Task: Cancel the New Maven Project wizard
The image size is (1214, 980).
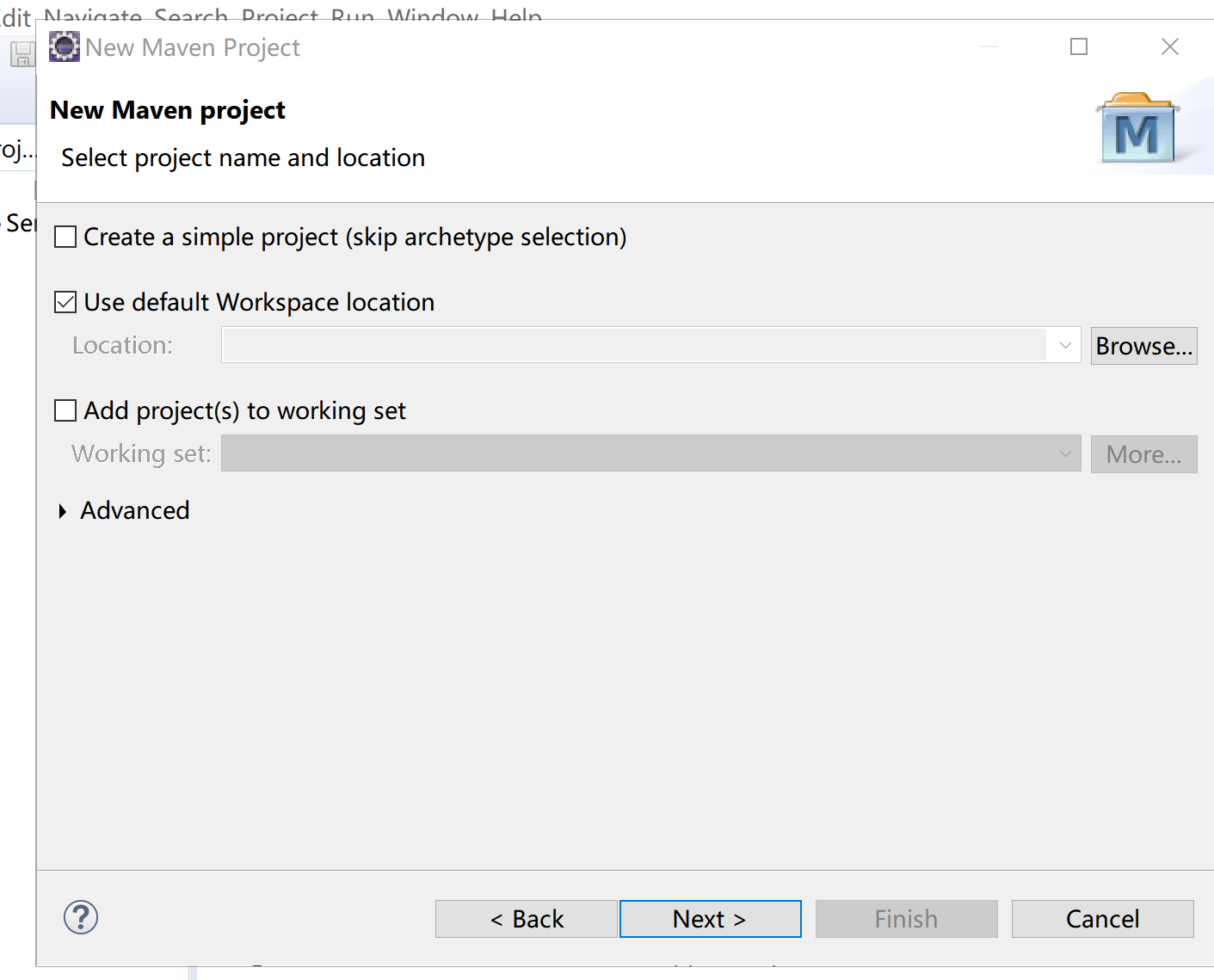Action: coord(1103,919)
